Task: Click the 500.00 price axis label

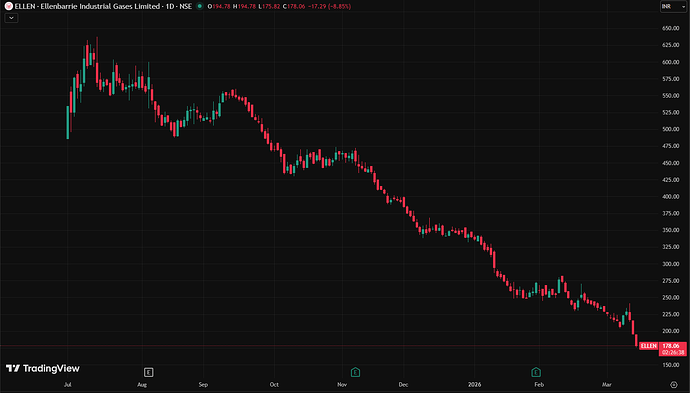Action: [x=671, y=129]
